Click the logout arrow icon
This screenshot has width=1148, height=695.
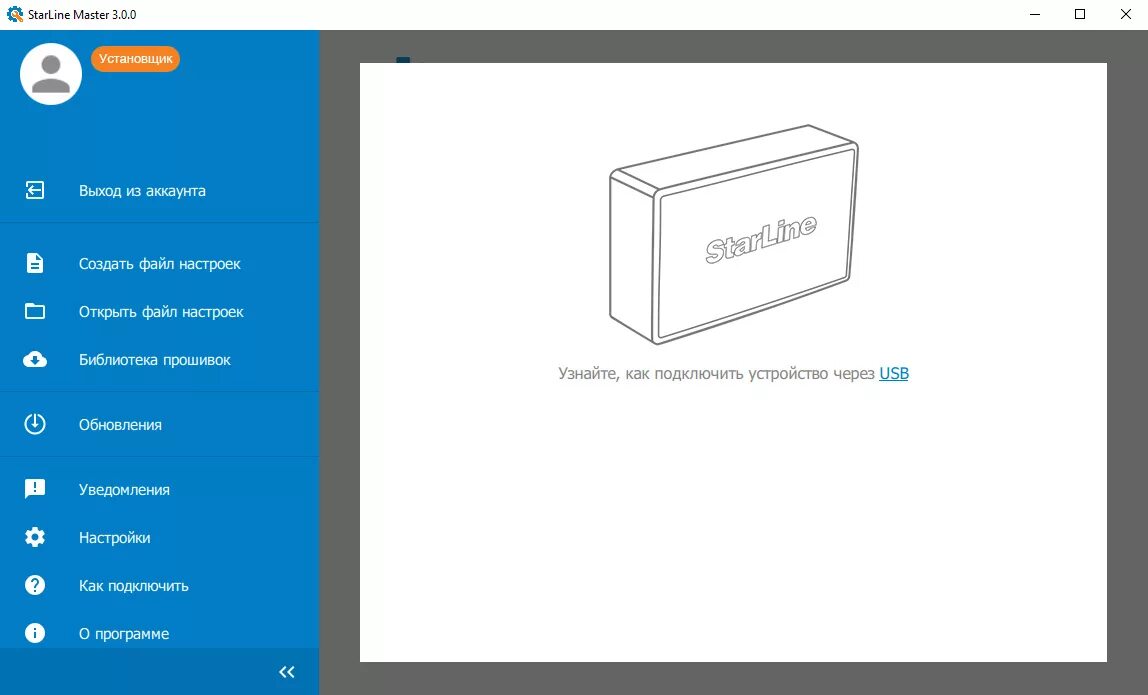point(34,190)
